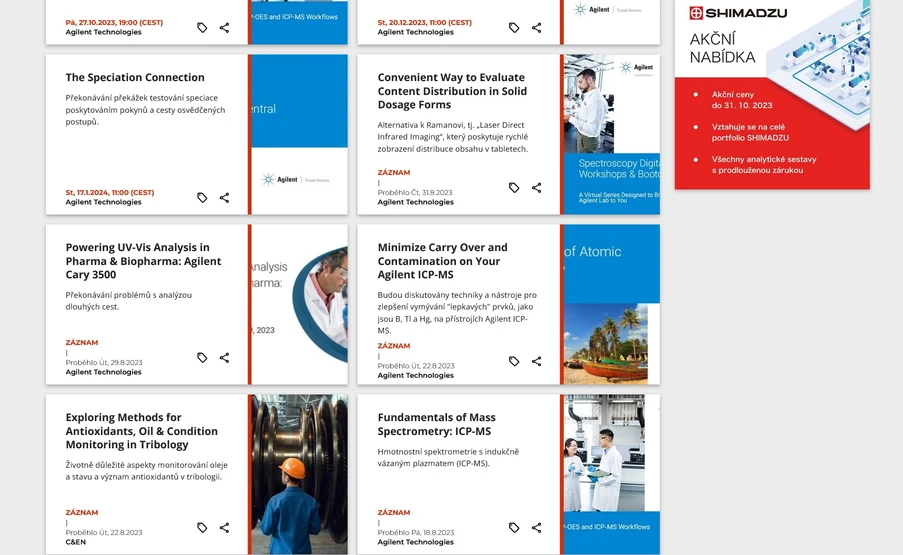Click share icon on 20.12.2023 Agilent card

coord(537,28)
